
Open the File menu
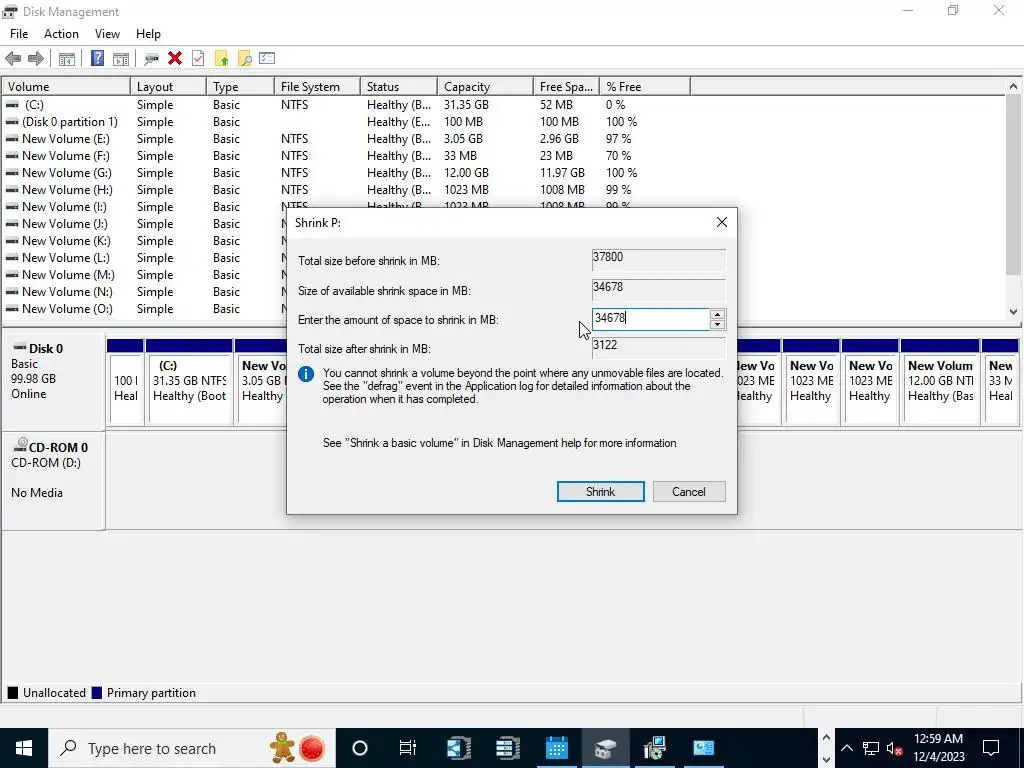(x=19, y=34)
